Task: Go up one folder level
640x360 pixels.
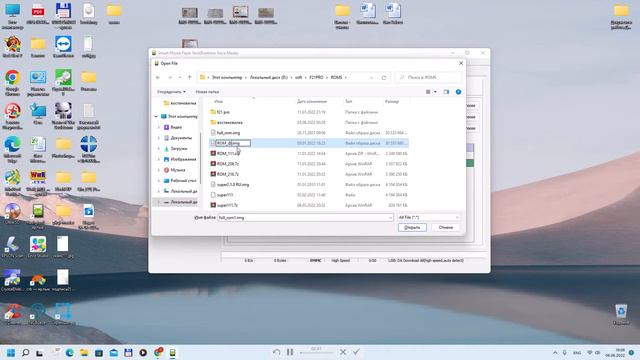Action: 189,77
